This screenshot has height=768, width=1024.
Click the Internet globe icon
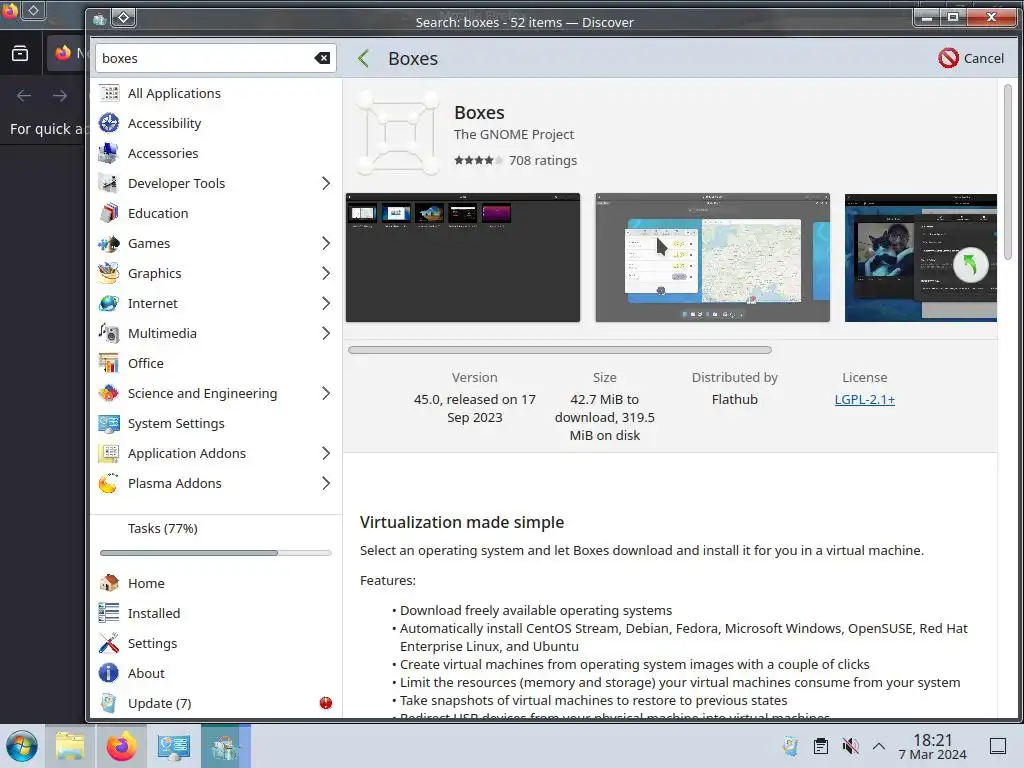point(108,304)
